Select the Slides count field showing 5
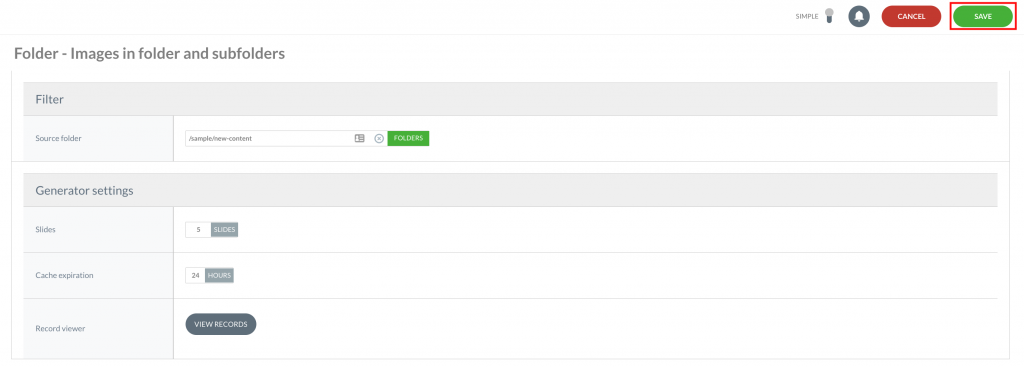 198,230
